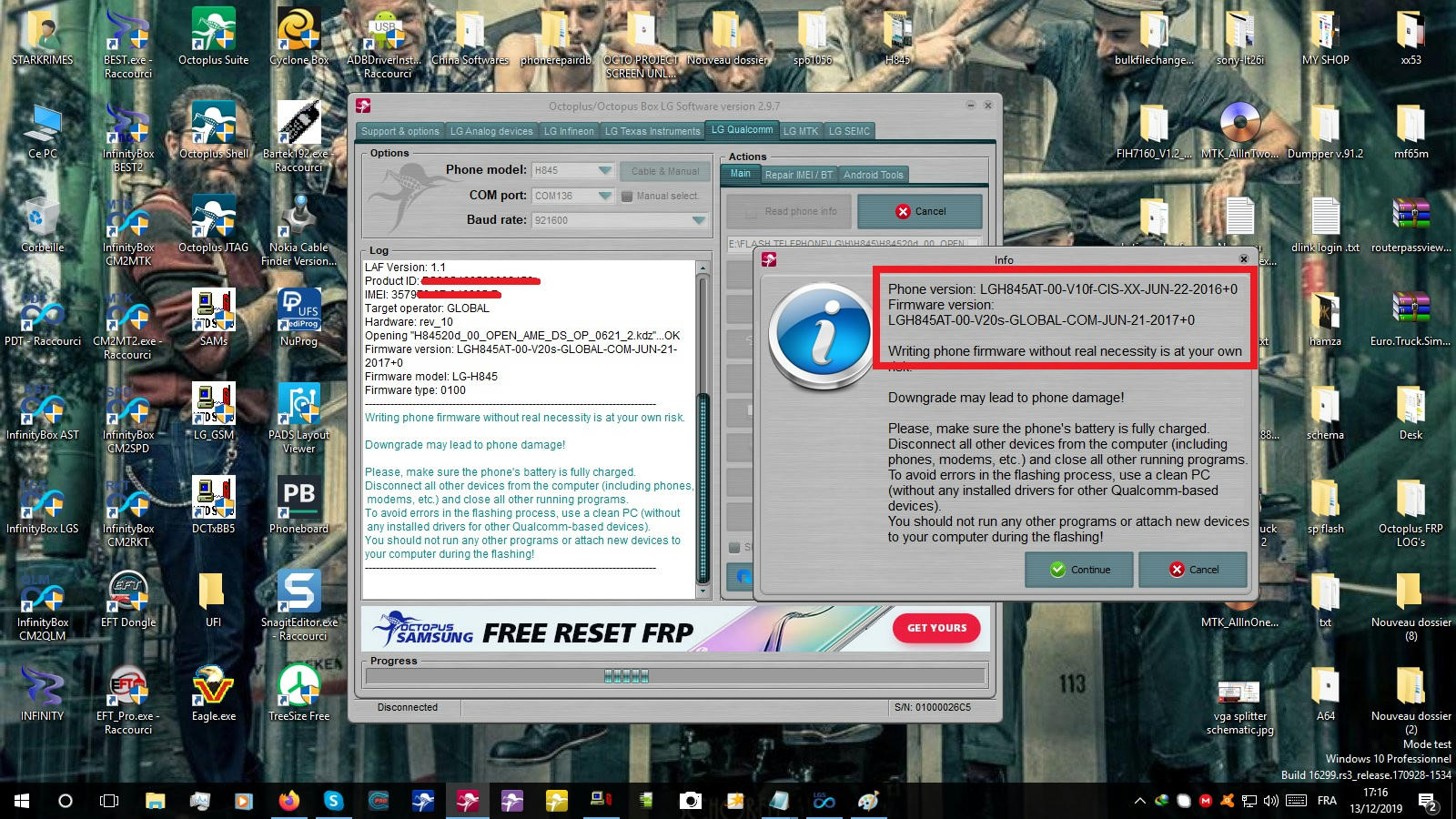The width and height of the screenshot is (1456, 819).
Task: Click the Log panel vertical scrollbar
Action: click(702, 430)
